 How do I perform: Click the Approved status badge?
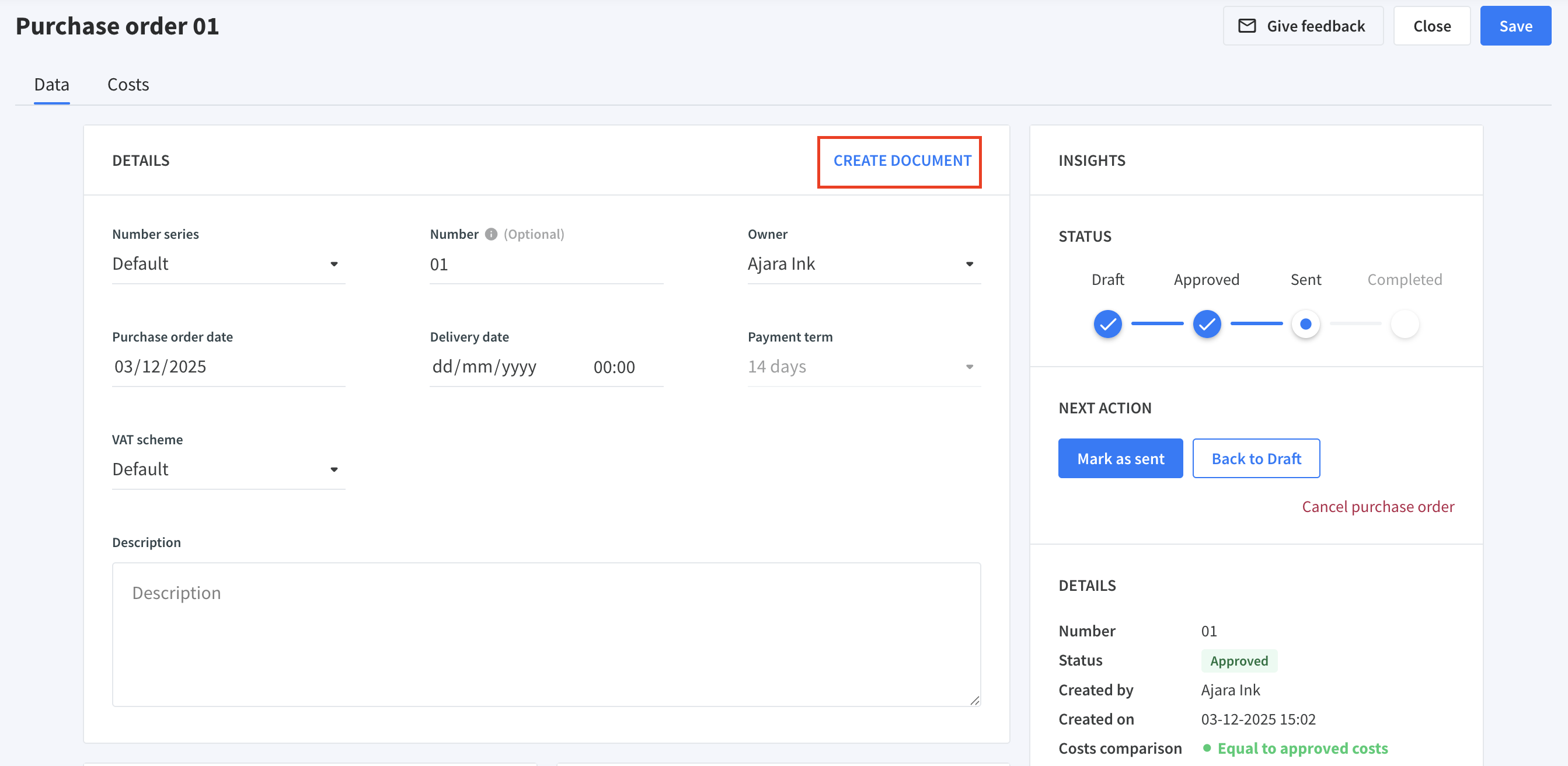1239,661
